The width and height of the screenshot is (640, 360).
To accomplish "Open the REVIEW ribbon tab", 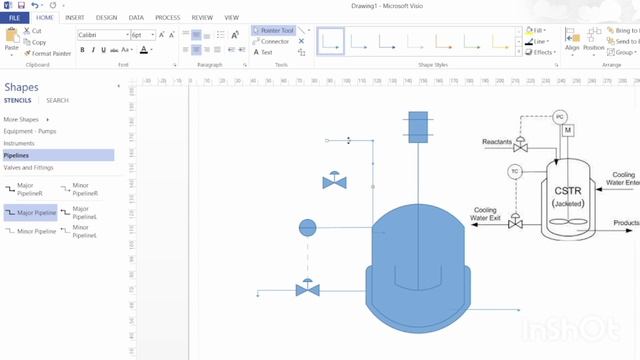I will coord(202,18).
